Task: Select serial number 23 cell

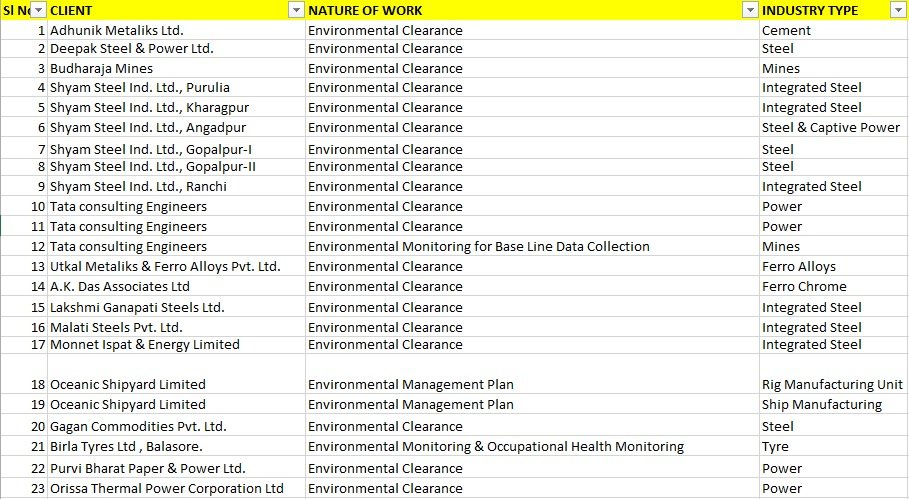Action: point(24,488)
